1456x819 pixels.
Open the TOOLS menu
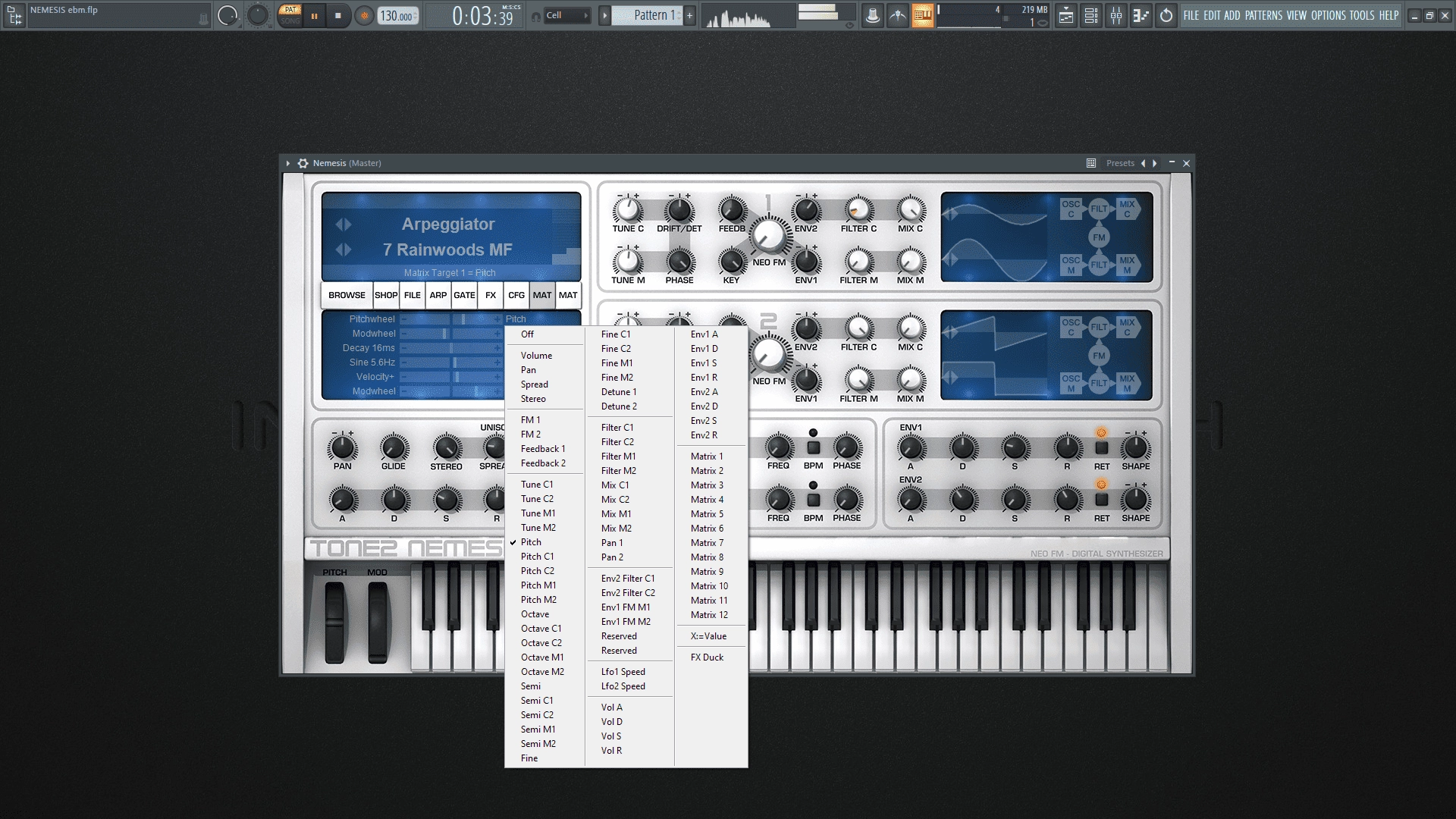click(1361, 15)
